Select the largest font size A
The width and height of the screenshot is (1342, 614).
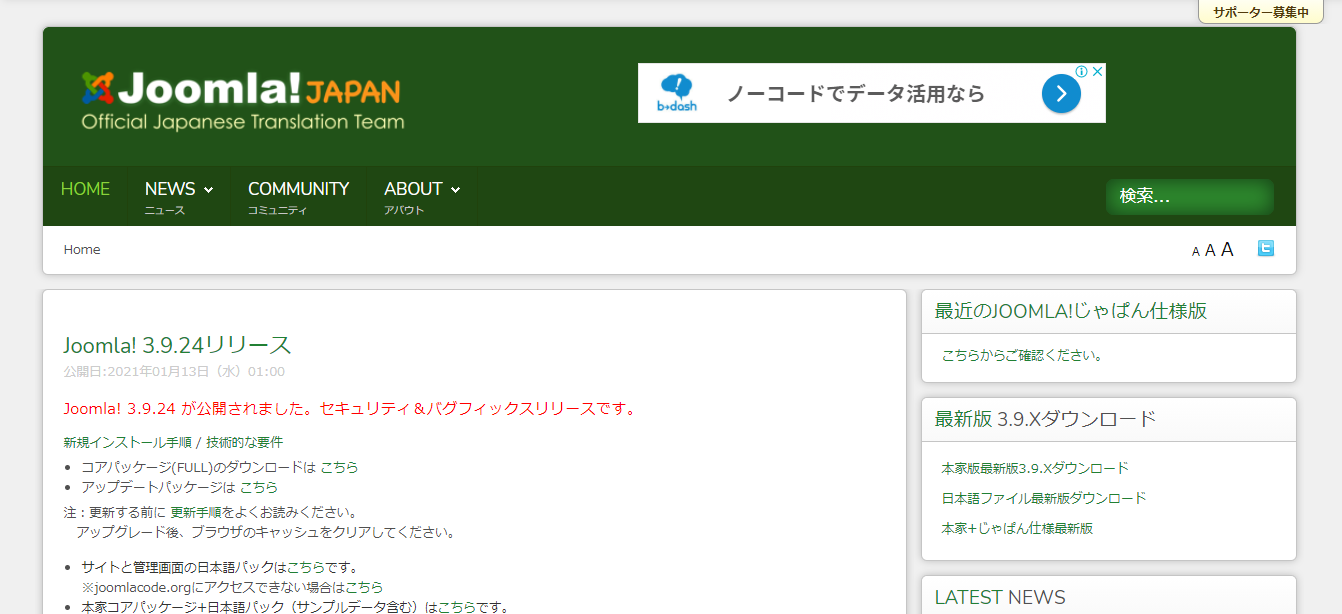pos(1227,250)
